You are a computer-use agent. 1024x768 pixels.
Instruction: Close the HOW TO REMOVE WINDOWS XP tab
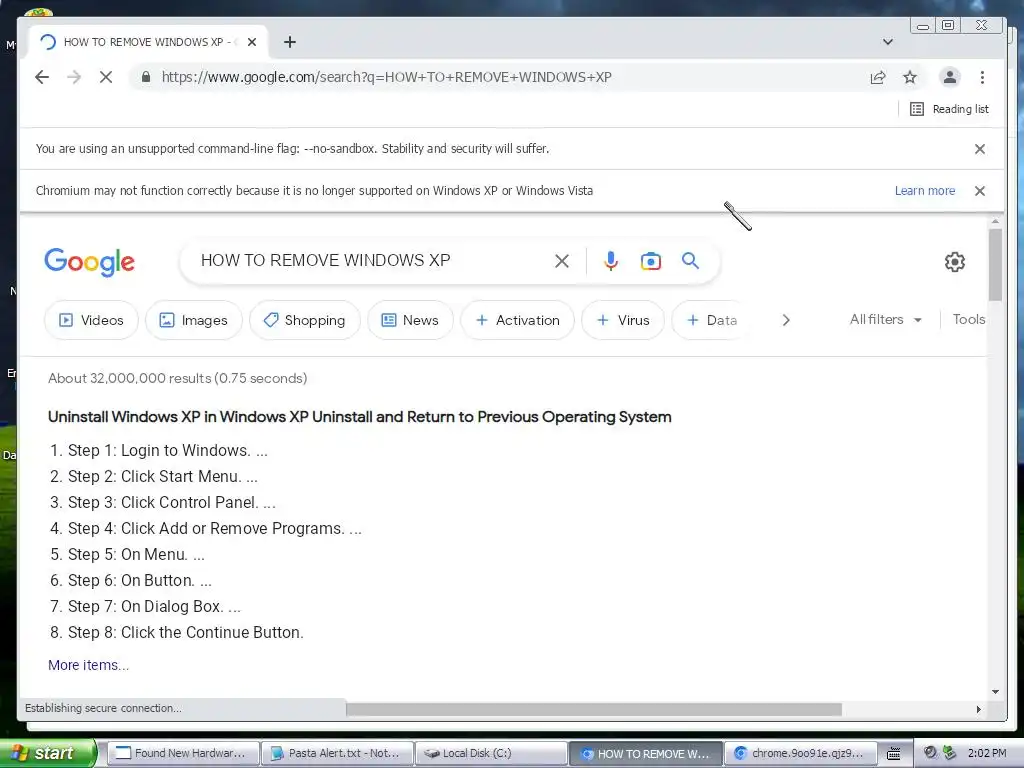[252, 42]
